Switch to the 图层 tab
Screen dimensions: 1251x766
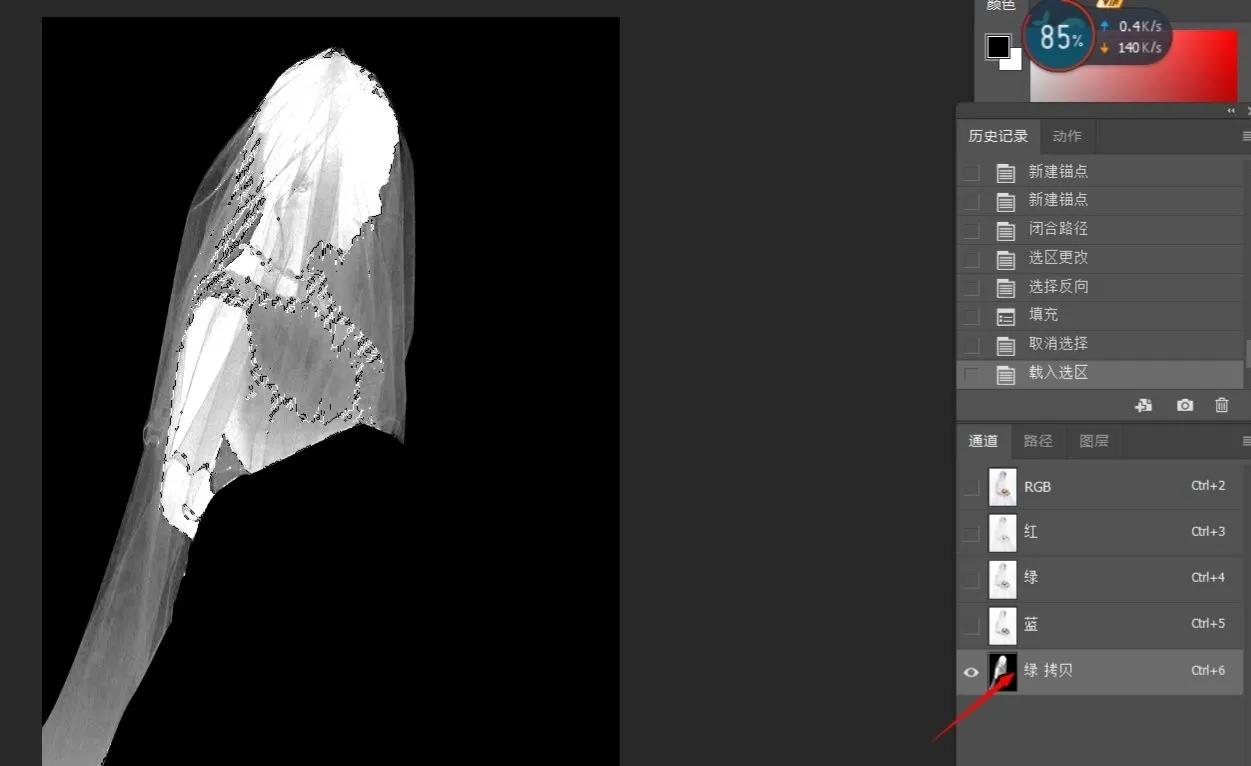1094,441
